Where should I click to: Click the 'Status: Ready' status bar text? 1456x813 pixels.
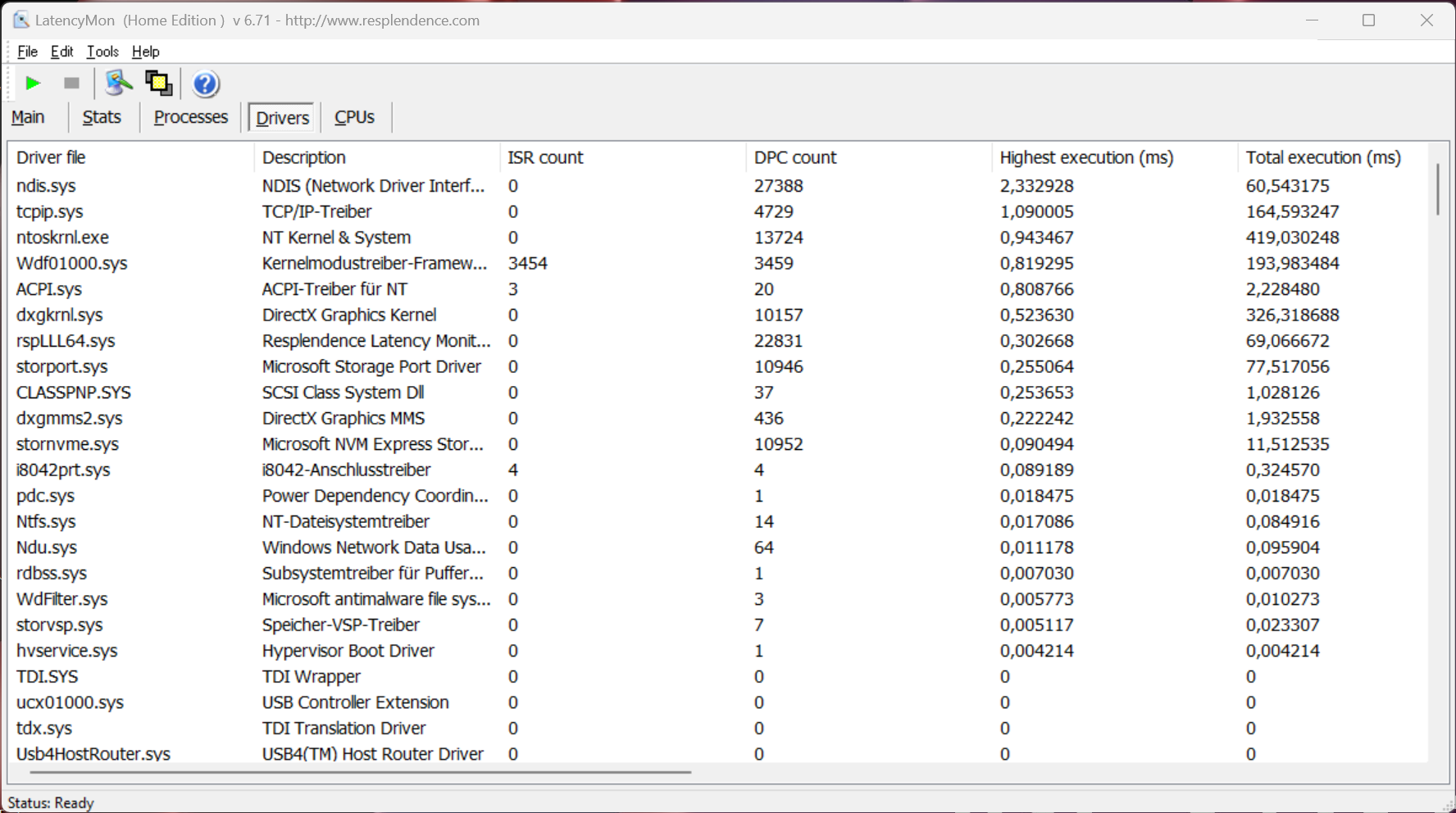click(51, 803)
